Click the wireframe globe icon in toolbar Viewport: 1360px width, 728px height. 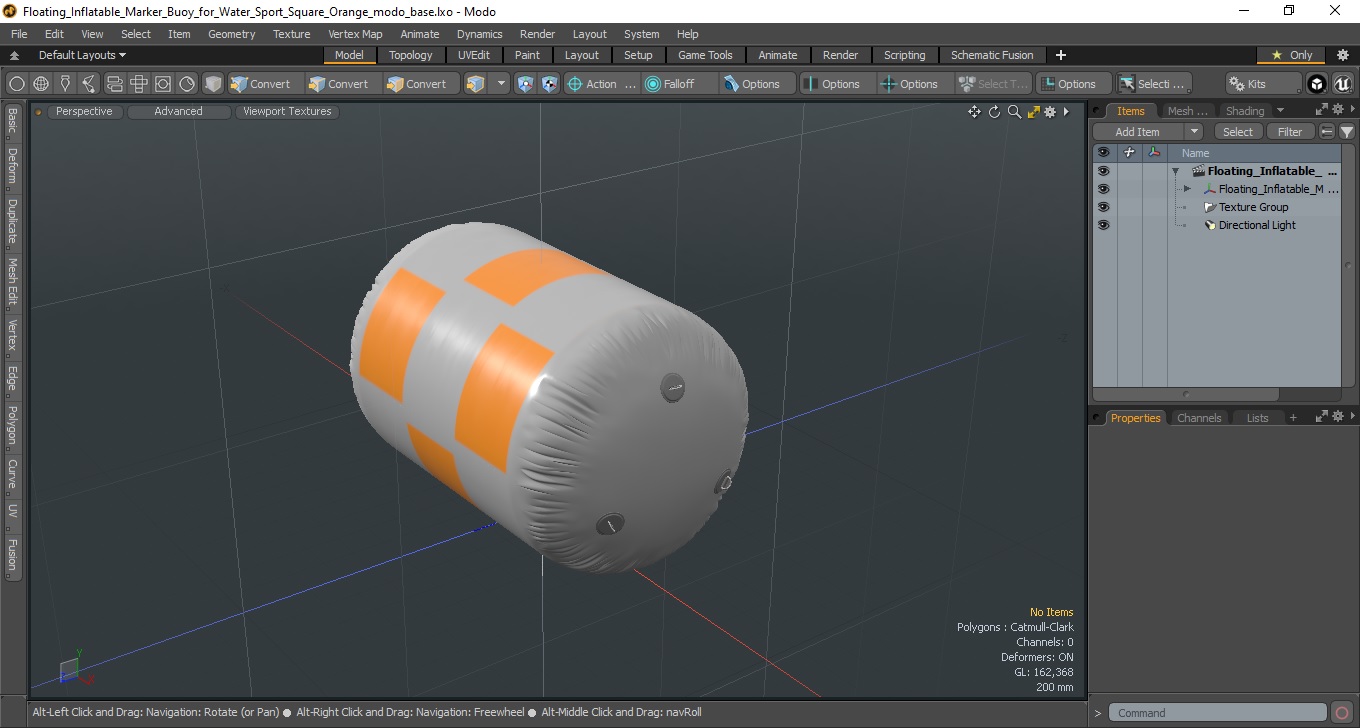[41, 84]
